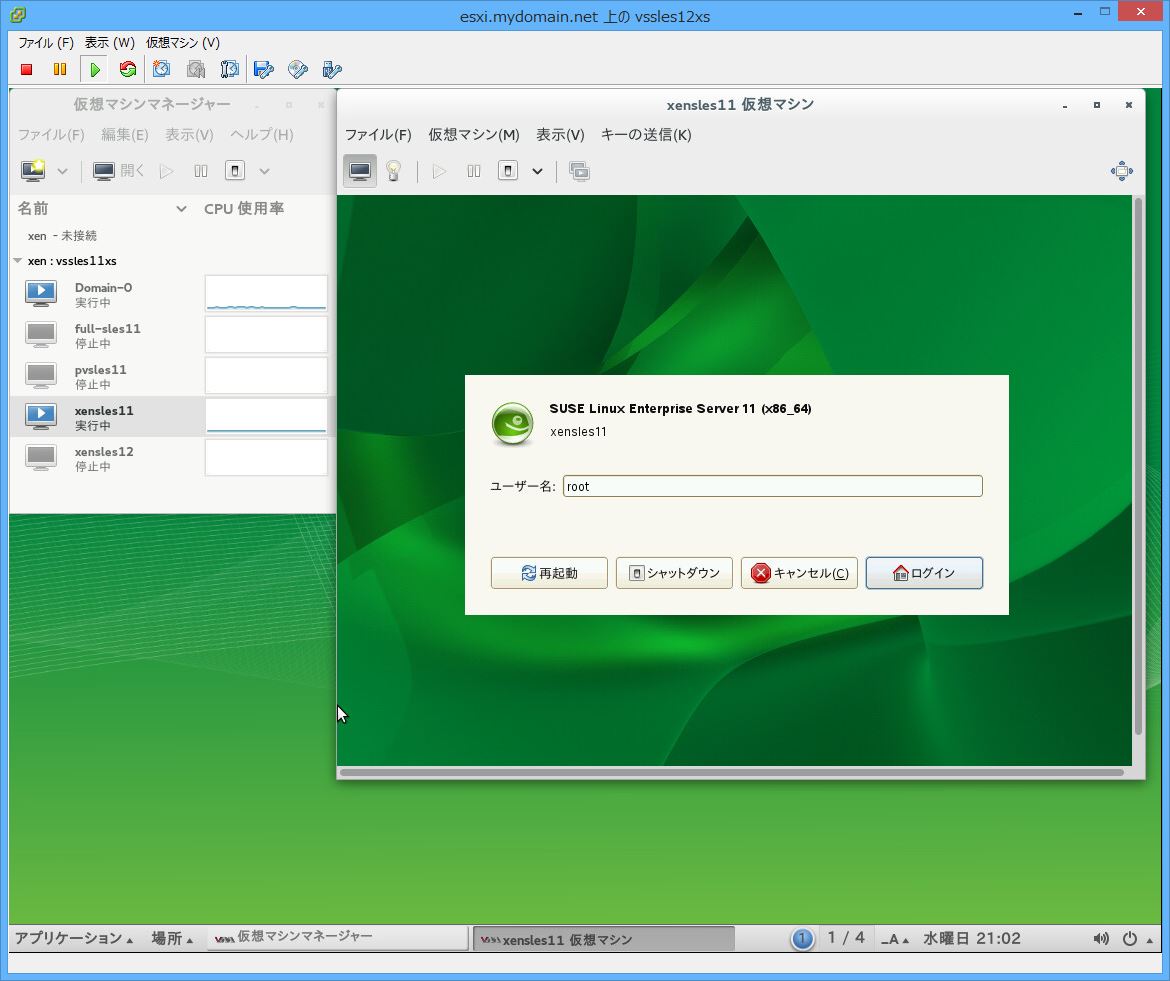The width and height of the screenshot is (1170, 981).
Task: Click the shutdown icon in xensles11 window toolbar
Action: [507, 171]
